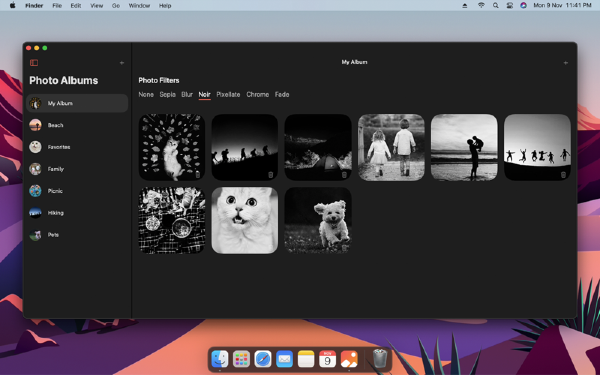The width and height of the screenshot is (600, 375).
Task: Select the Noir filter tab
Action: click(204, 95)
